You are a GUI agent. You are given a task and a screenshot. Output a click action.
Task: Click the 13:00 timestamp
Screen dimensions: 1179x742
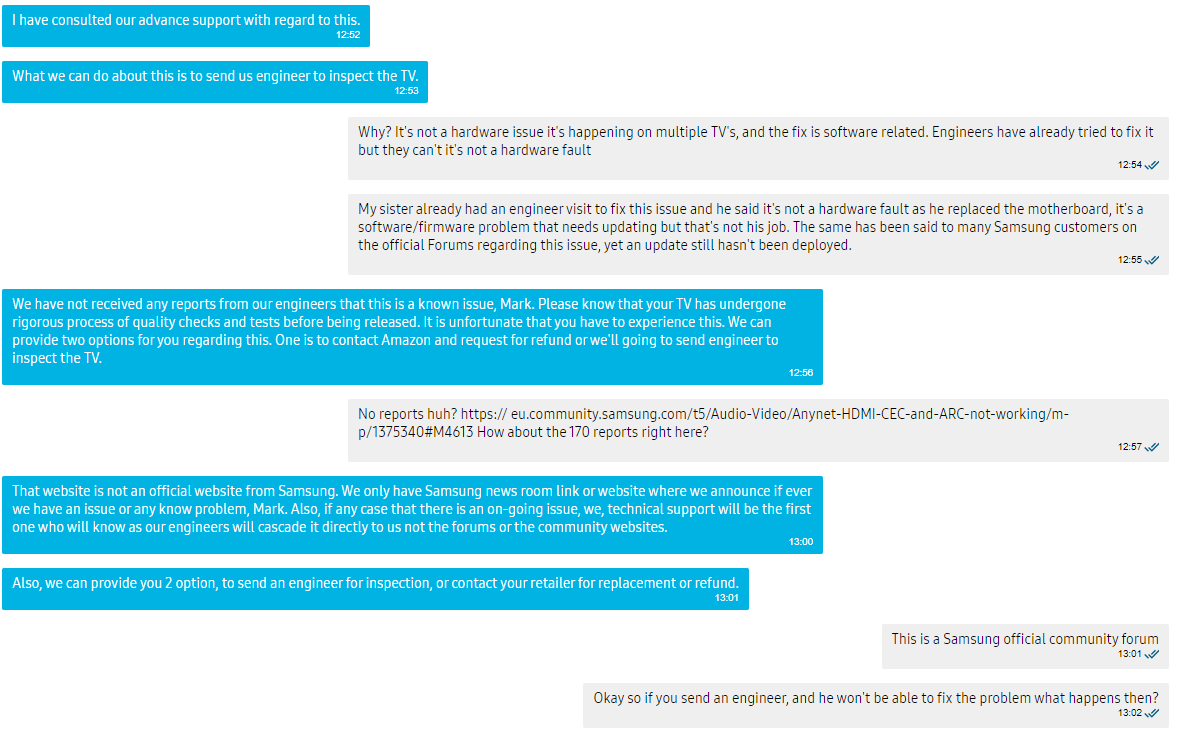801,541
